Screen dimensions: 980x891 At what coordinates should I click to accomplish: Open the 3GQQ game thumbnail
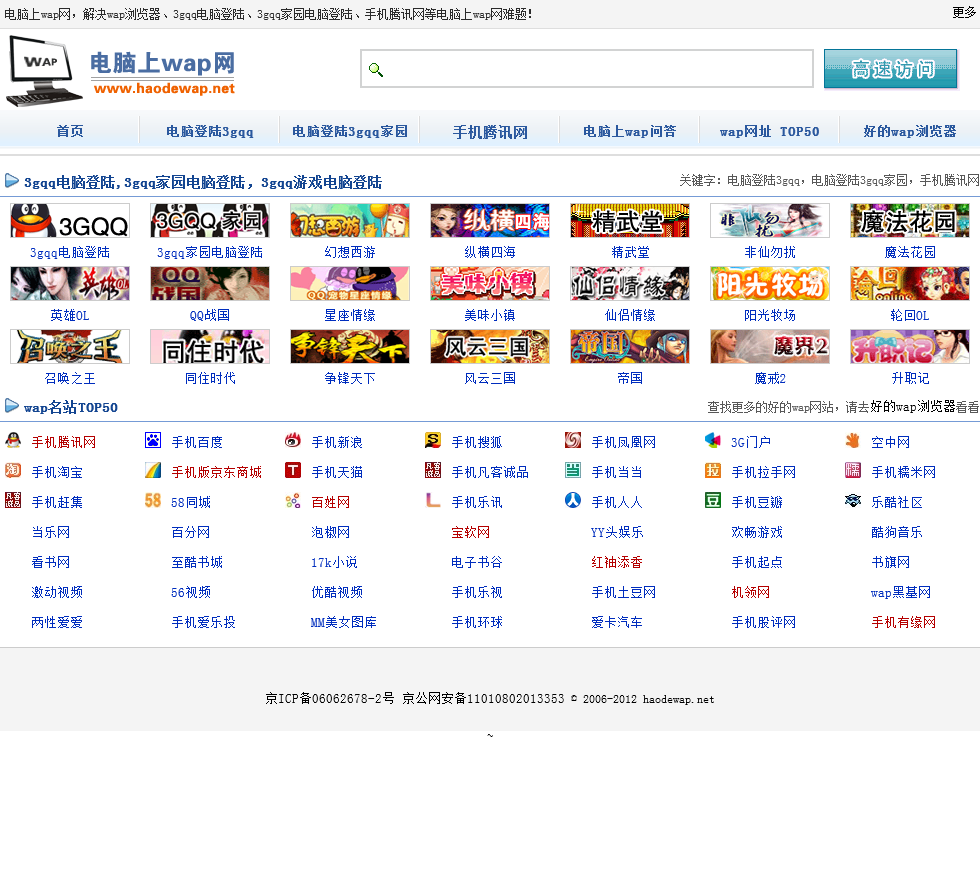point(70,221)
